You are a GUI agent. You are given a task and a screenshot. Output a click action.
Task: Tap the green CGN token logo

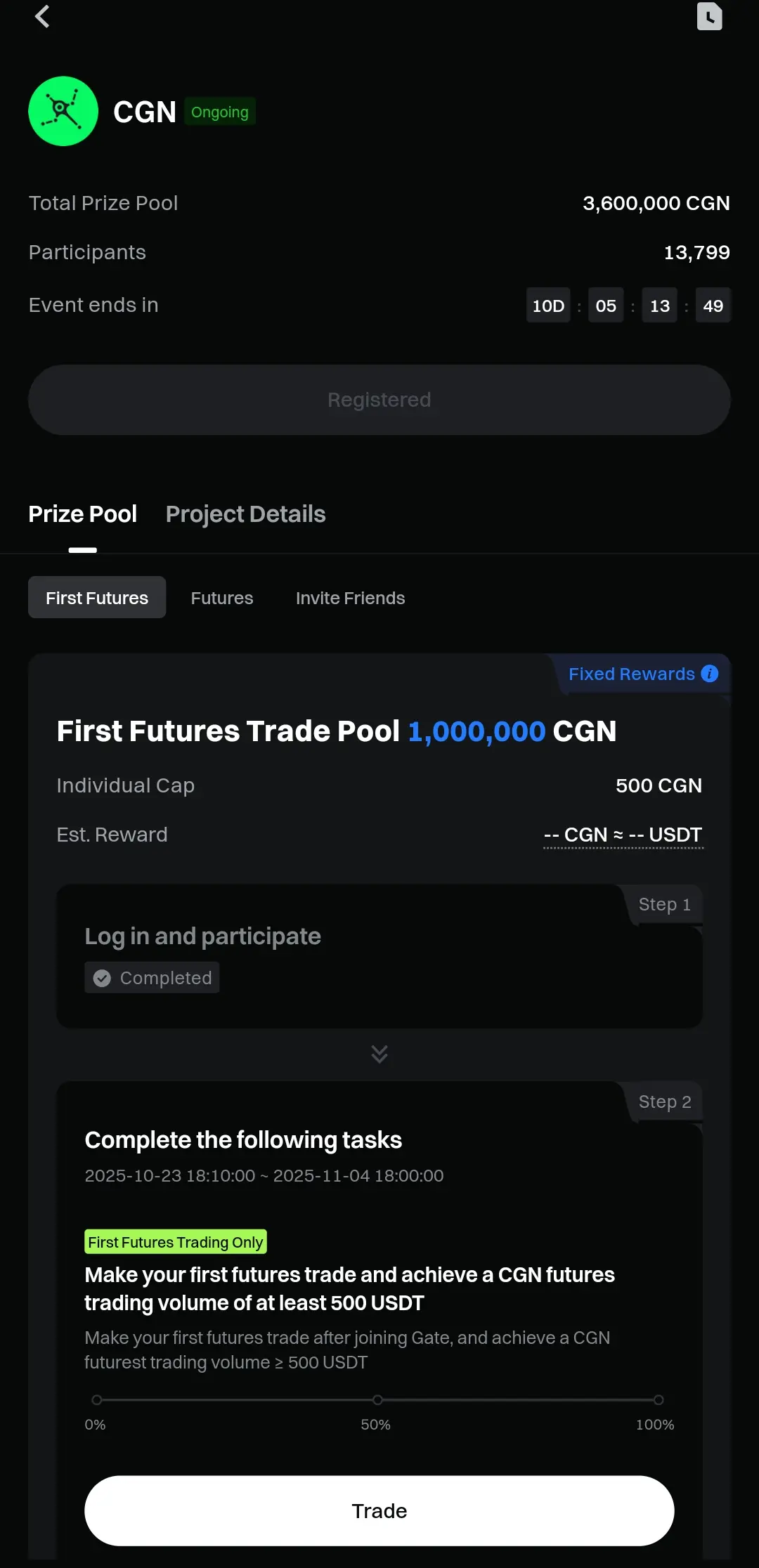point(63,111)
